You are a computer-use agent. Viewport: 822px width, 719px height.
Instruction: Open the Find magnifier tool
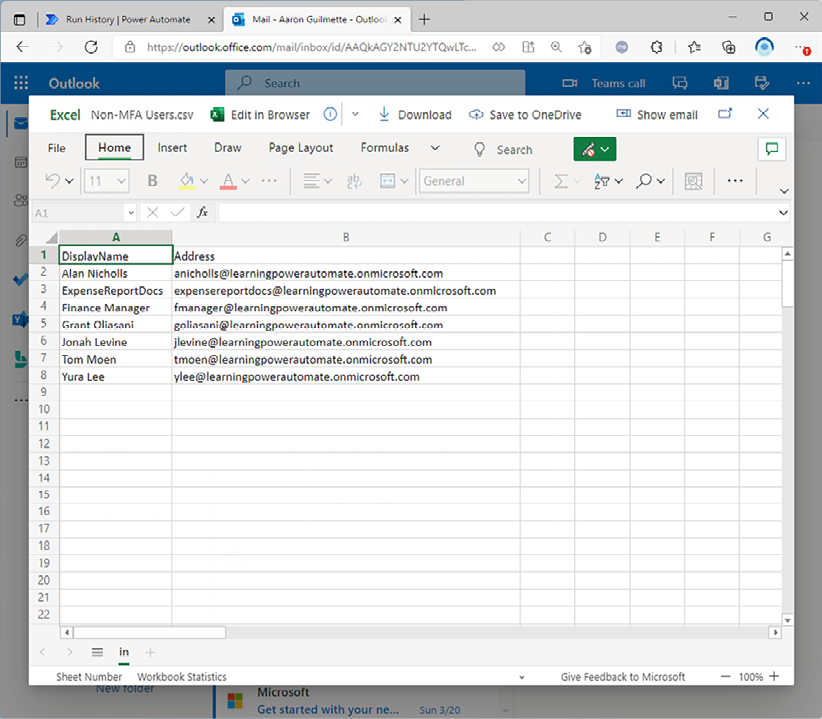(645, 181)
